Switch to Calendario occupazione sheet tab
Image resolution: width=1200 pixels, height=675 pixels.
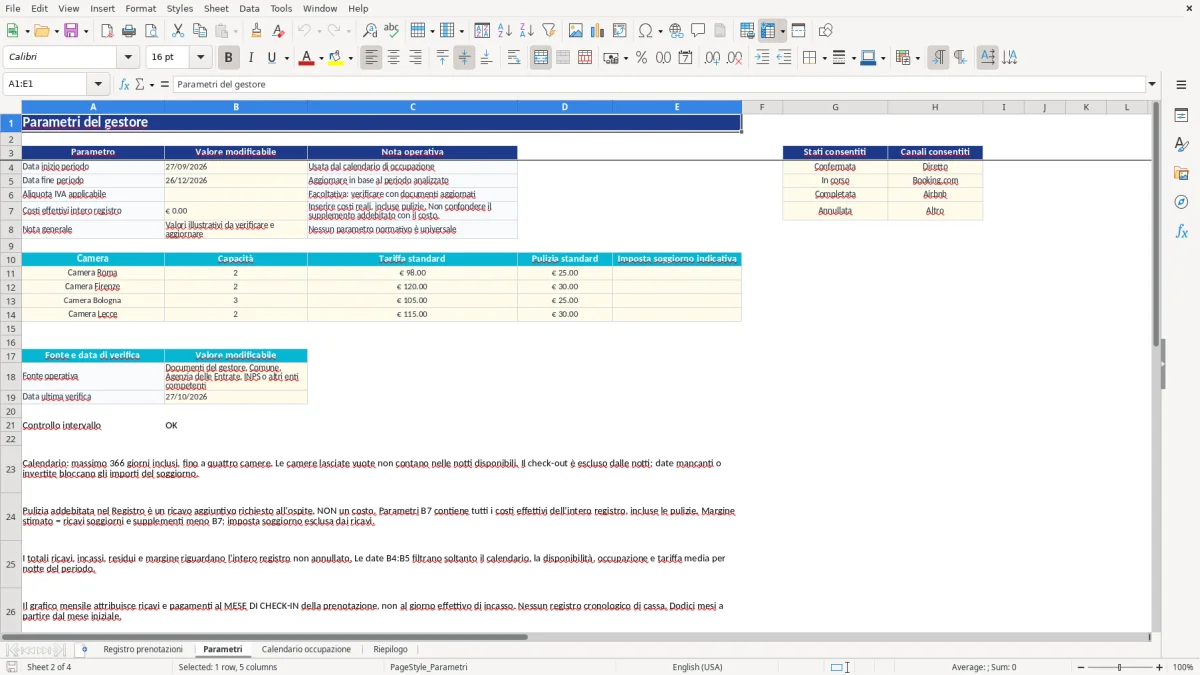point(306,649)
